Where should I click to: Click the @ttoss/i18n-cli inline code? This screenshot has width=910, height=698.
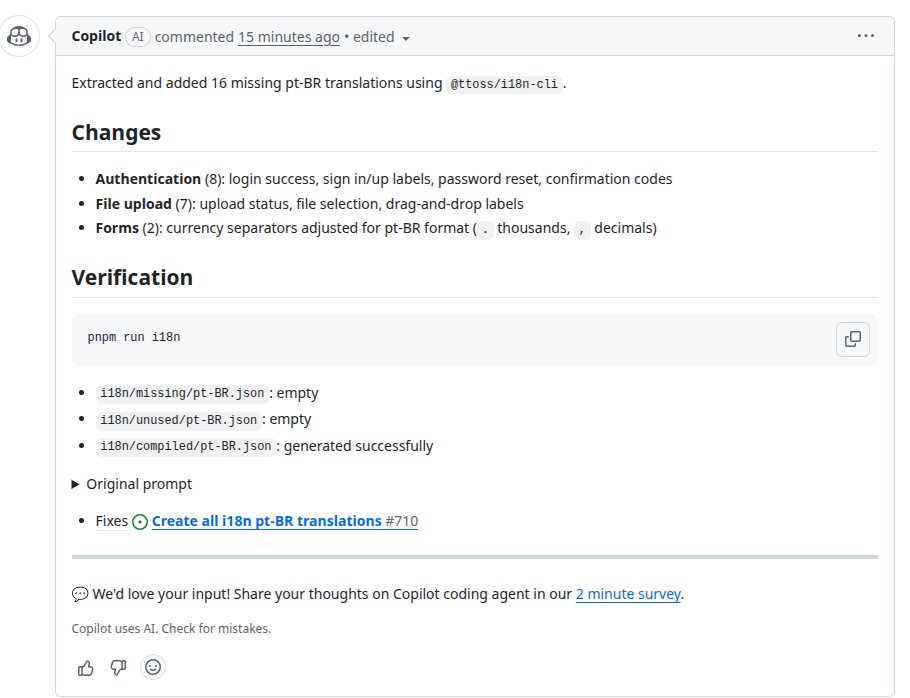(505, 84)
